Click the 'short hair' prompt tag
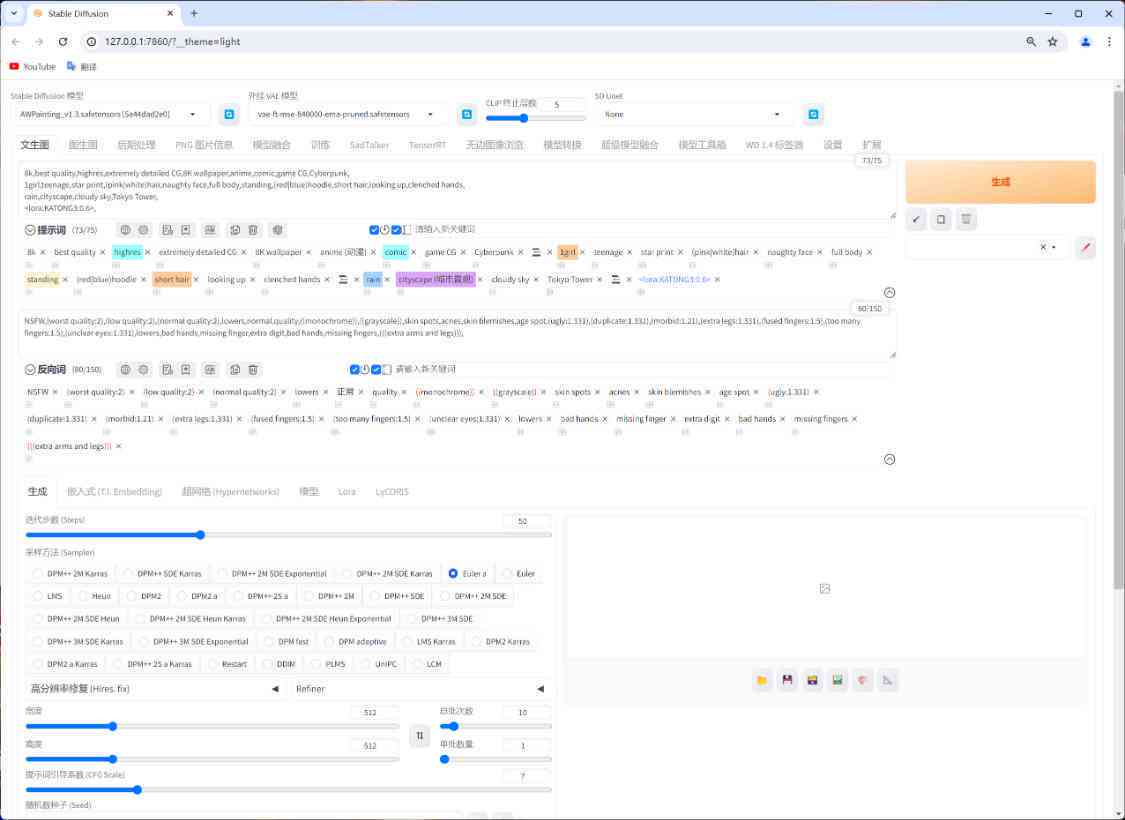 click(172, 280)
